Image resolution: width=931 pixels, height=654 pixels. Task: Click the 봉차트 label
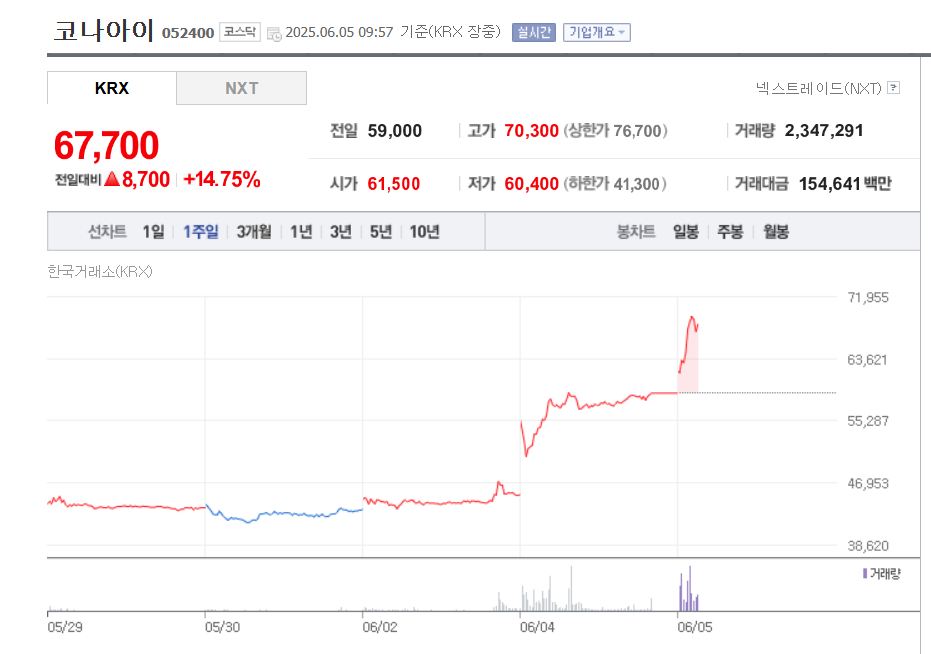click(636, 232)
